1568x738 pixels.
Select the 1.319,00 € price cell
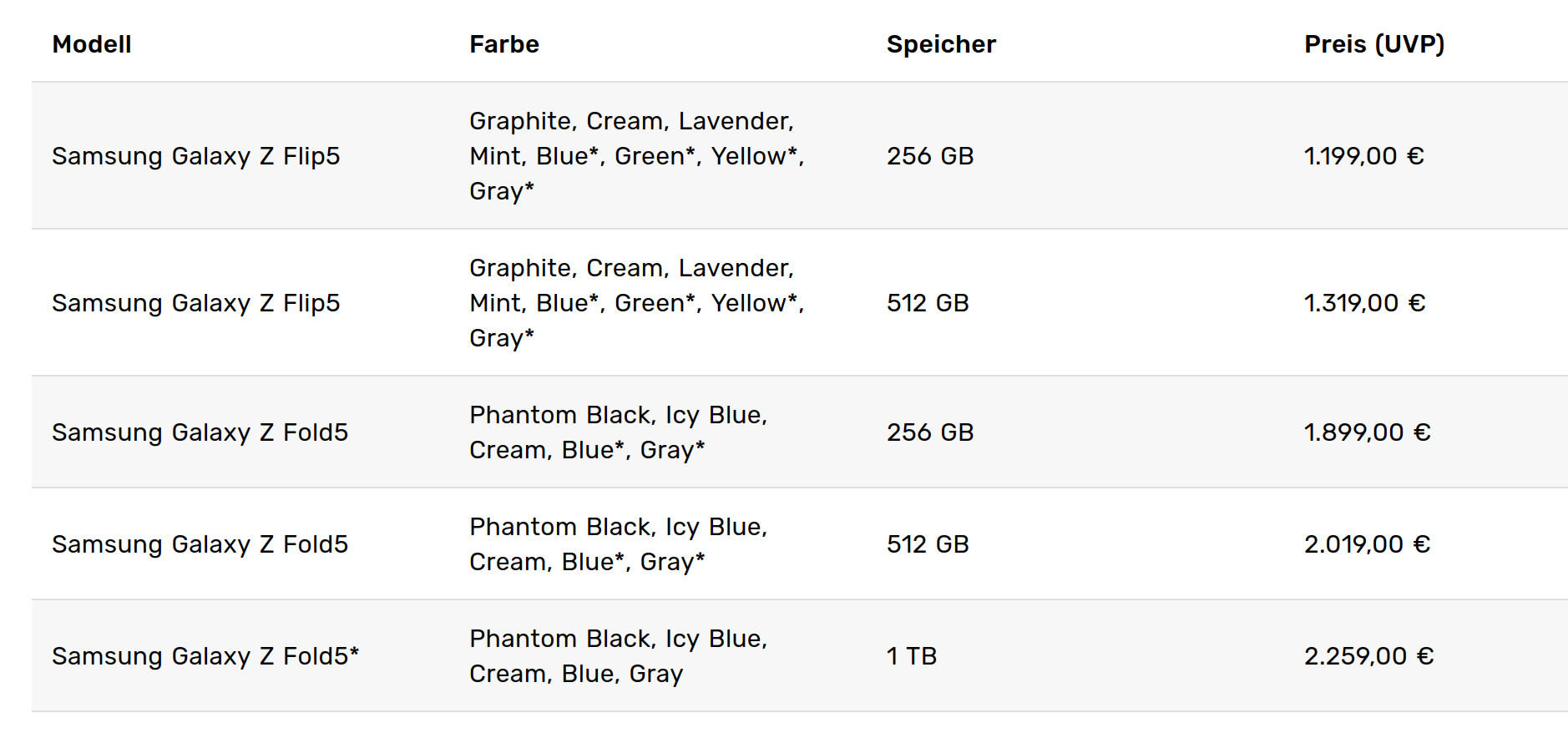pos(1364,303)
